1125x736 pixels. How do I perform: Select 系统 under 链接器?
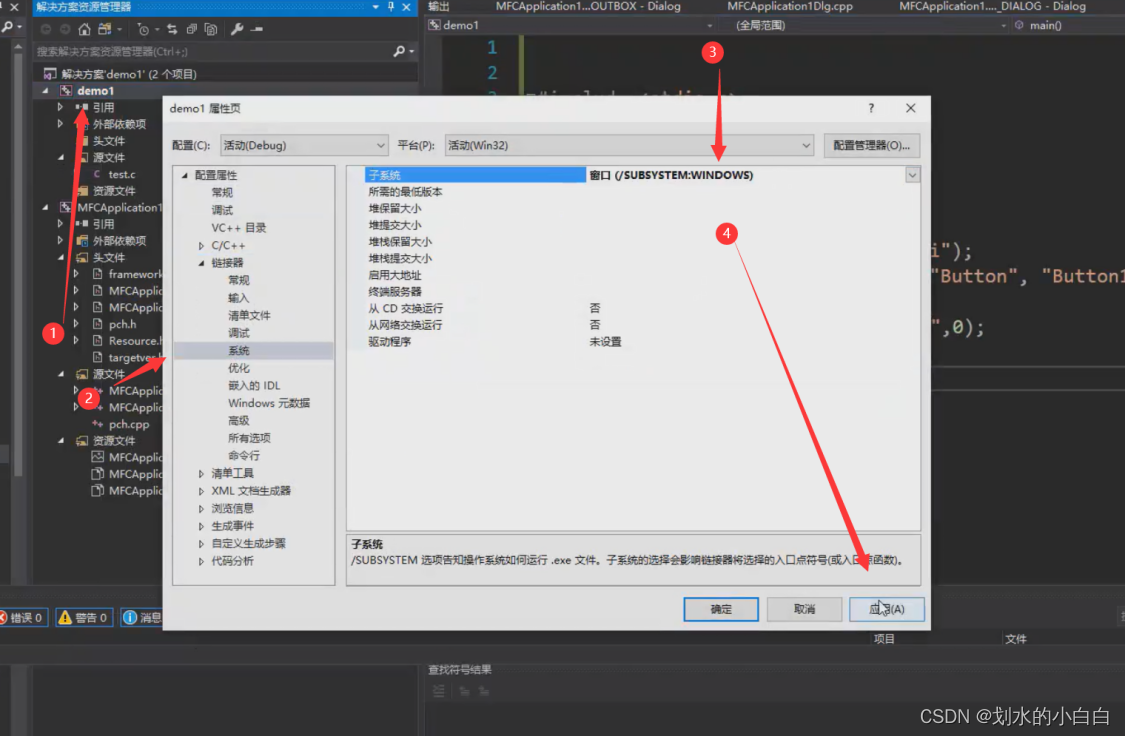tap(238, 351)
